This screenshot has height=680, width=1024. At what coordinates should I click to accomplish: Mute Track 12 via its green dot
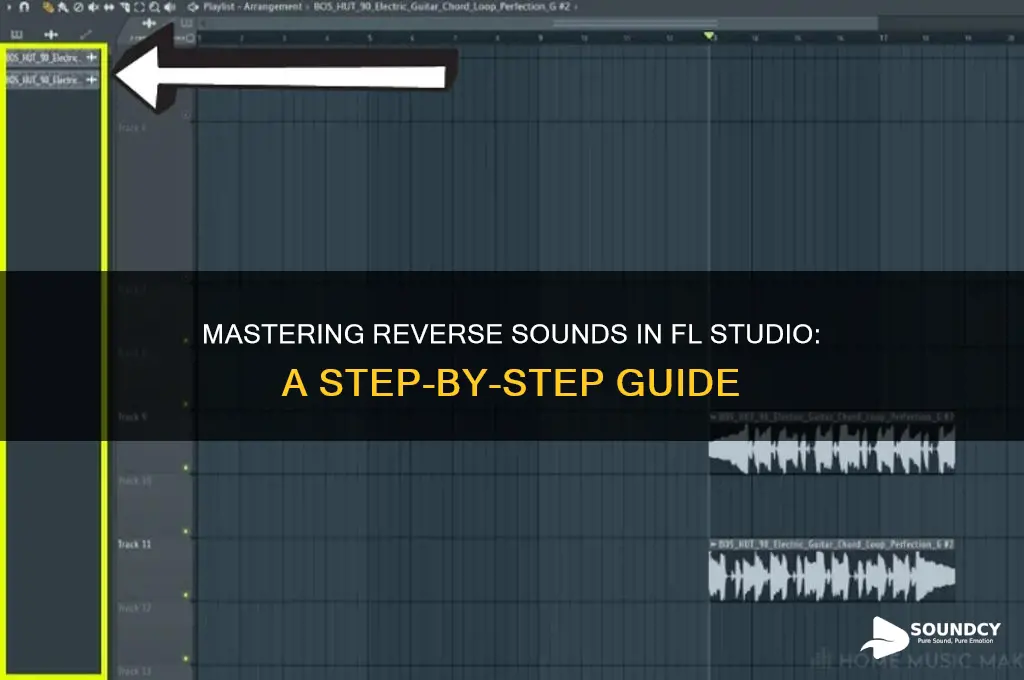pos(185,594)
